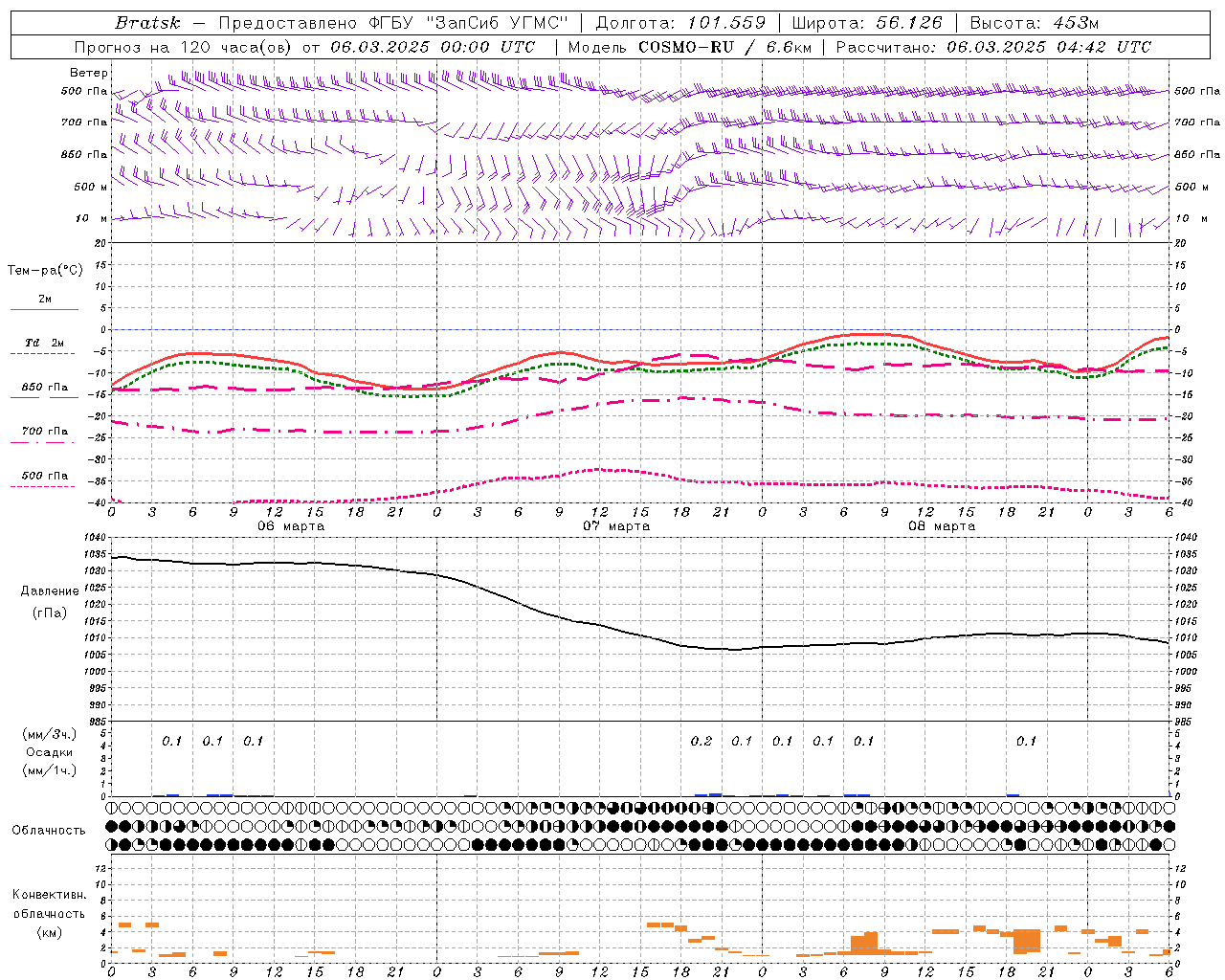Click the 'Облачность' cloud cover label
Screen dimensions: 1225x980
coord(49,830)
